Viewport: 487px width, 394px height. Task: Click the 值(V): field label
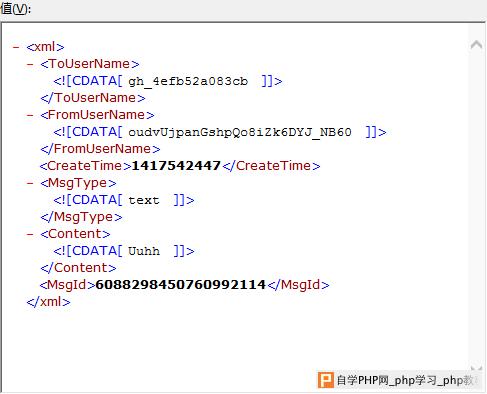[15, 8]
